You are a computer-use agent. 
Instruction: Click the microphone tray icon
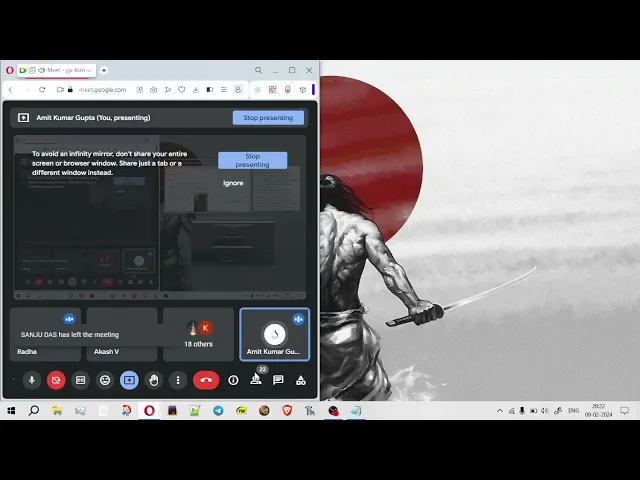tap(522, 411)
